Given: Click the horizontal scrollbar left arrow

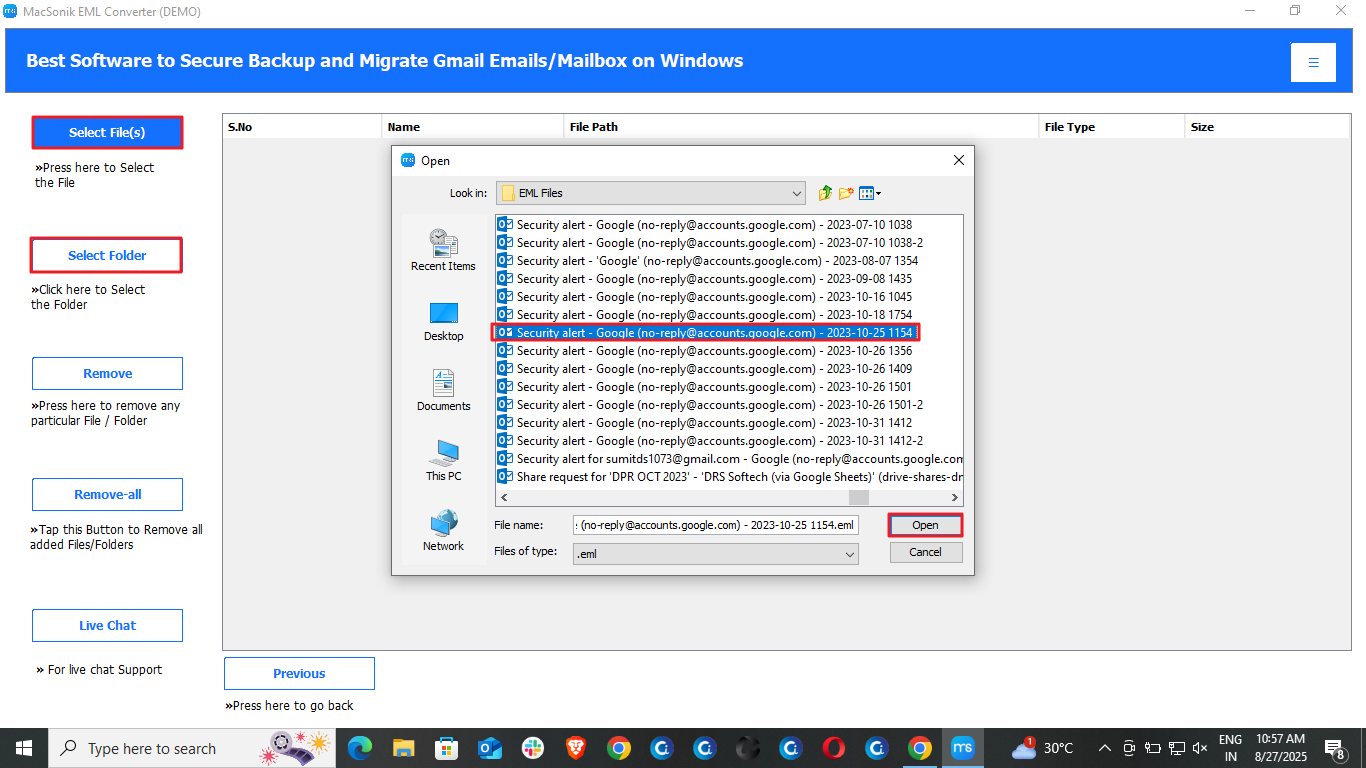Looking at the screenshot, I should click(x=504, y=497).
